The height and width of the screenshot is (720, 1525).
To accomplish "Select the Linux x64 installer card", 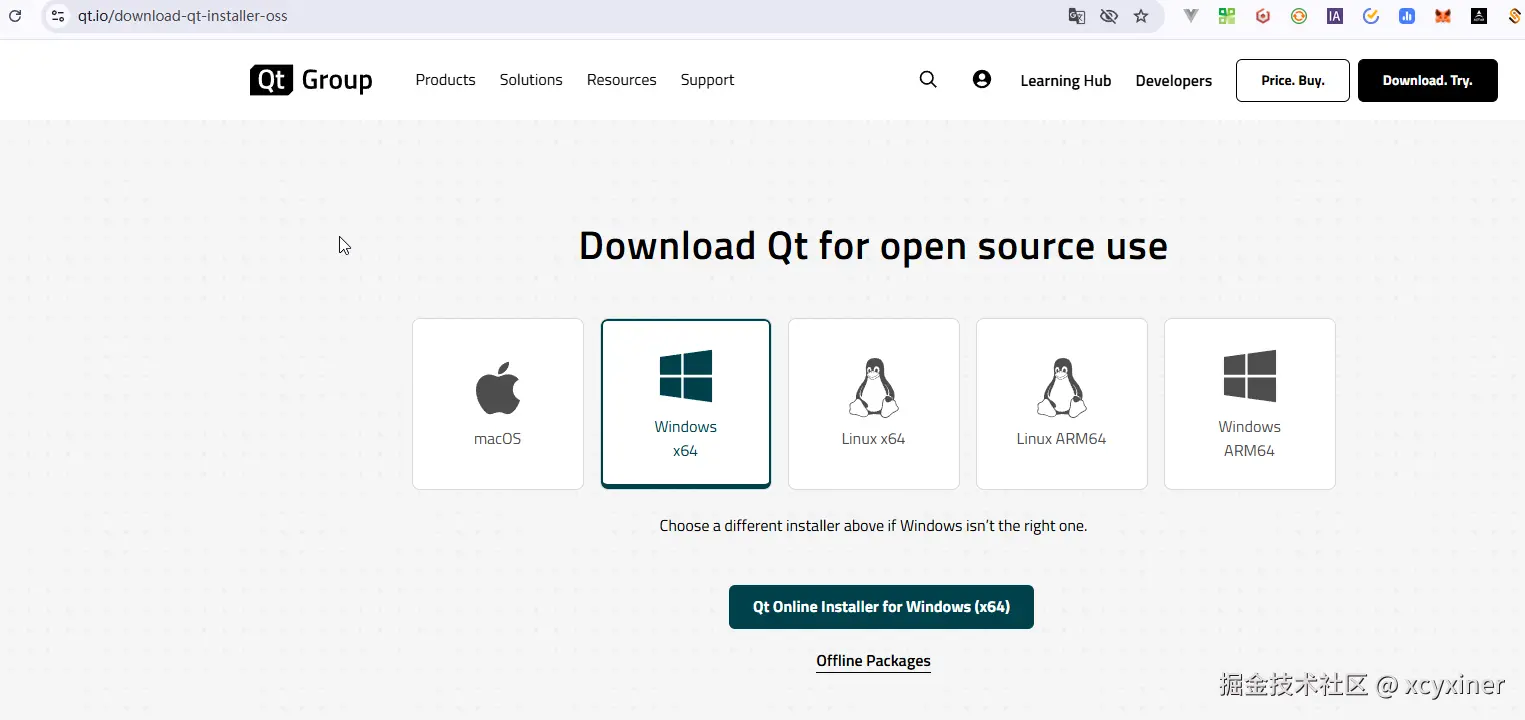I will click(x=874, y=404).
